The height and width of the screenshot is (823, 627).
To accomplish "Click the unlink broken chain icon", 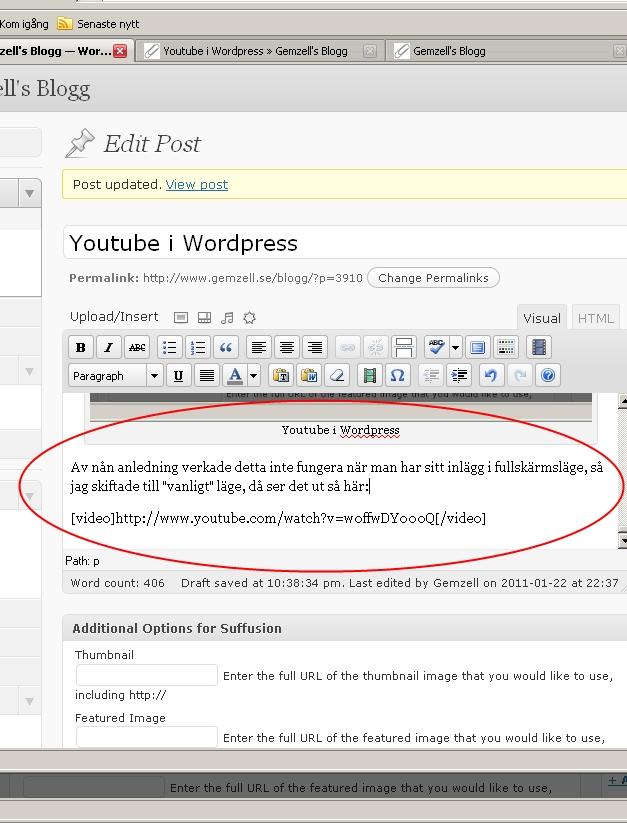I will (x=376, y=347).
